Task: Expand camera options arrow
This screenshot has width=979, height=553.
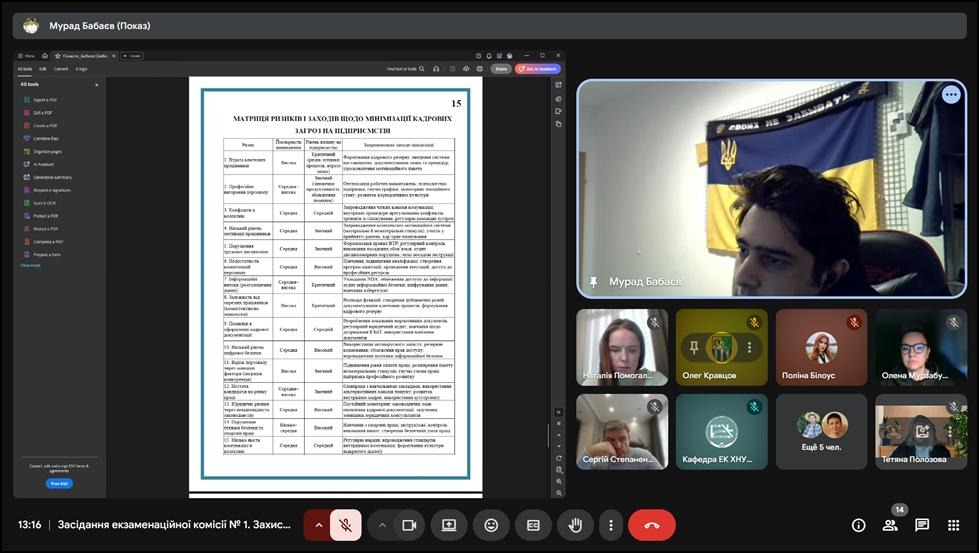Action: 382,525
